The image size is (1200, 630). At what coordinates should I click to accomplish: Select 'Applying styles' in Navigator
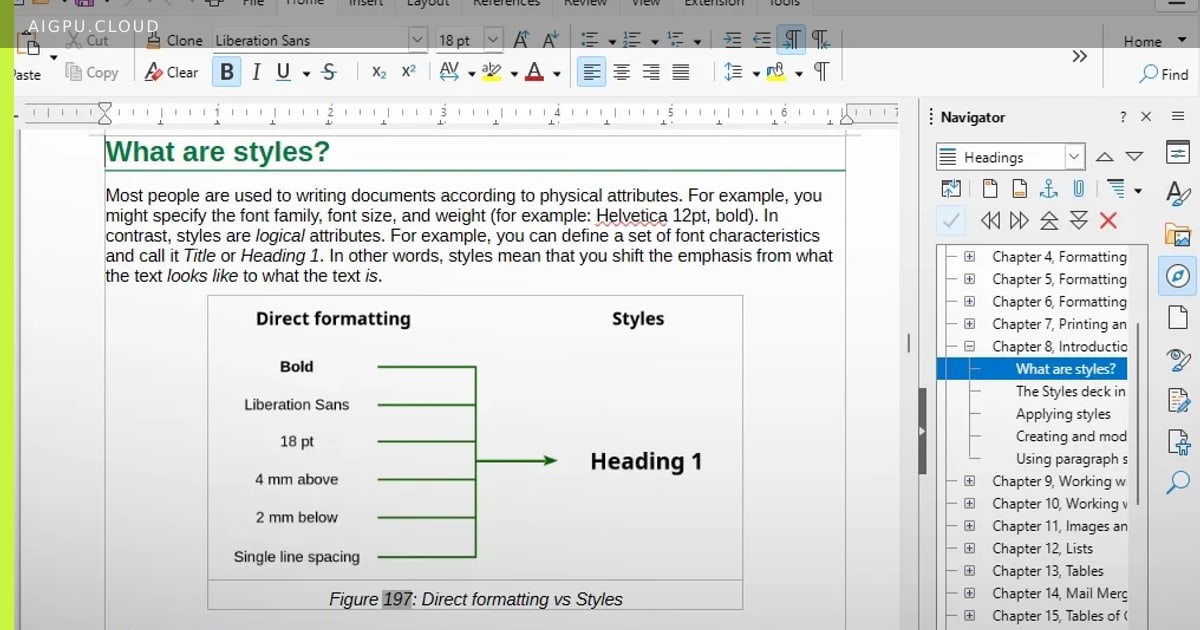(x=1063, y=414)
